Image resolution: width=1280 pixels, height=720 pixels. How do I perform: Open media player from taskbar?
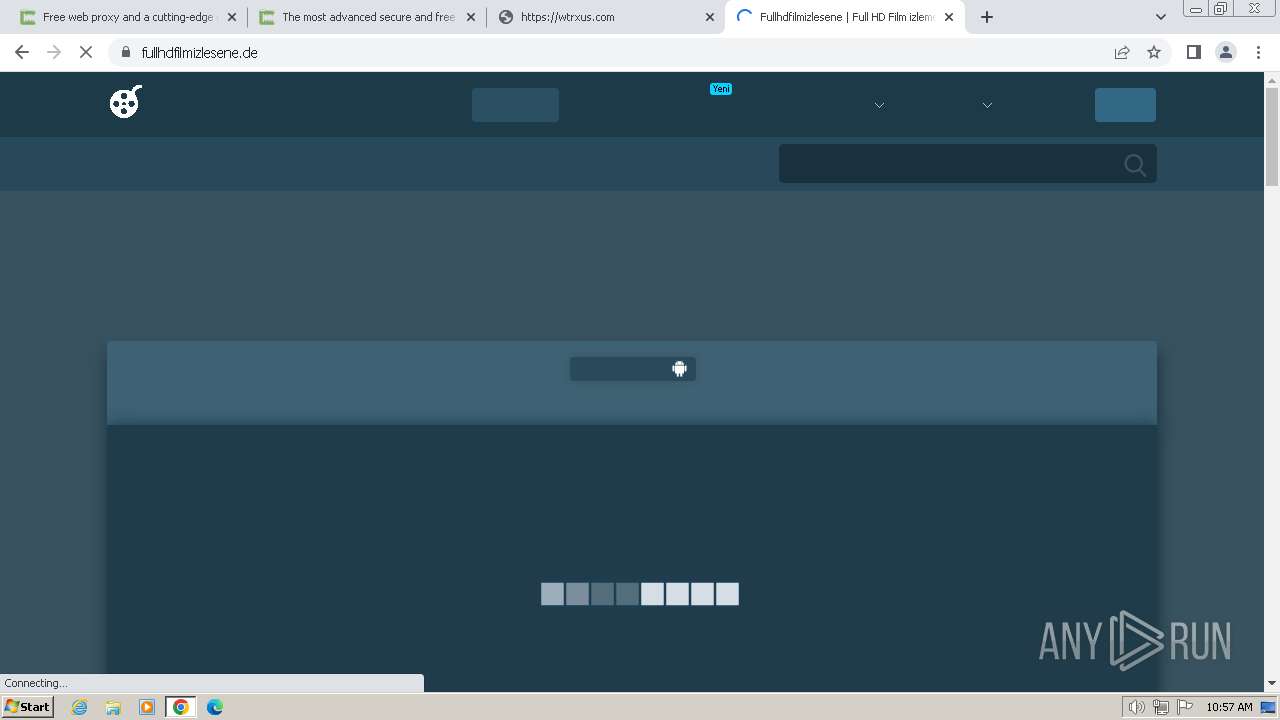coord(147,707)
